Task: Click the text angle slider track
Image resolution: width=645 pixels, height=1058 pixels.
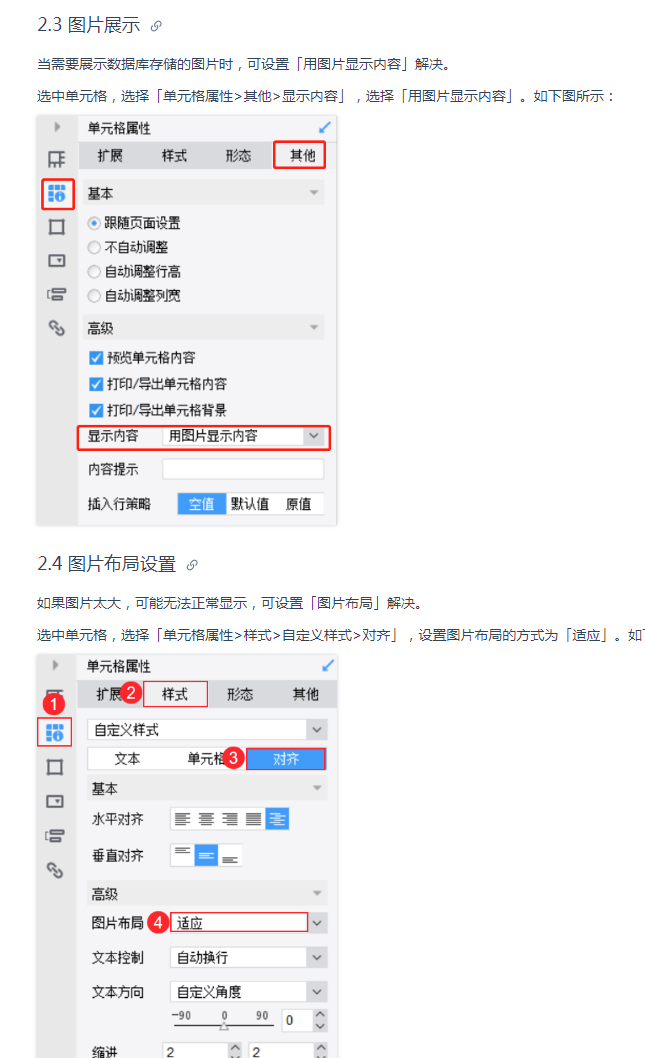Action: point(224,1025)
